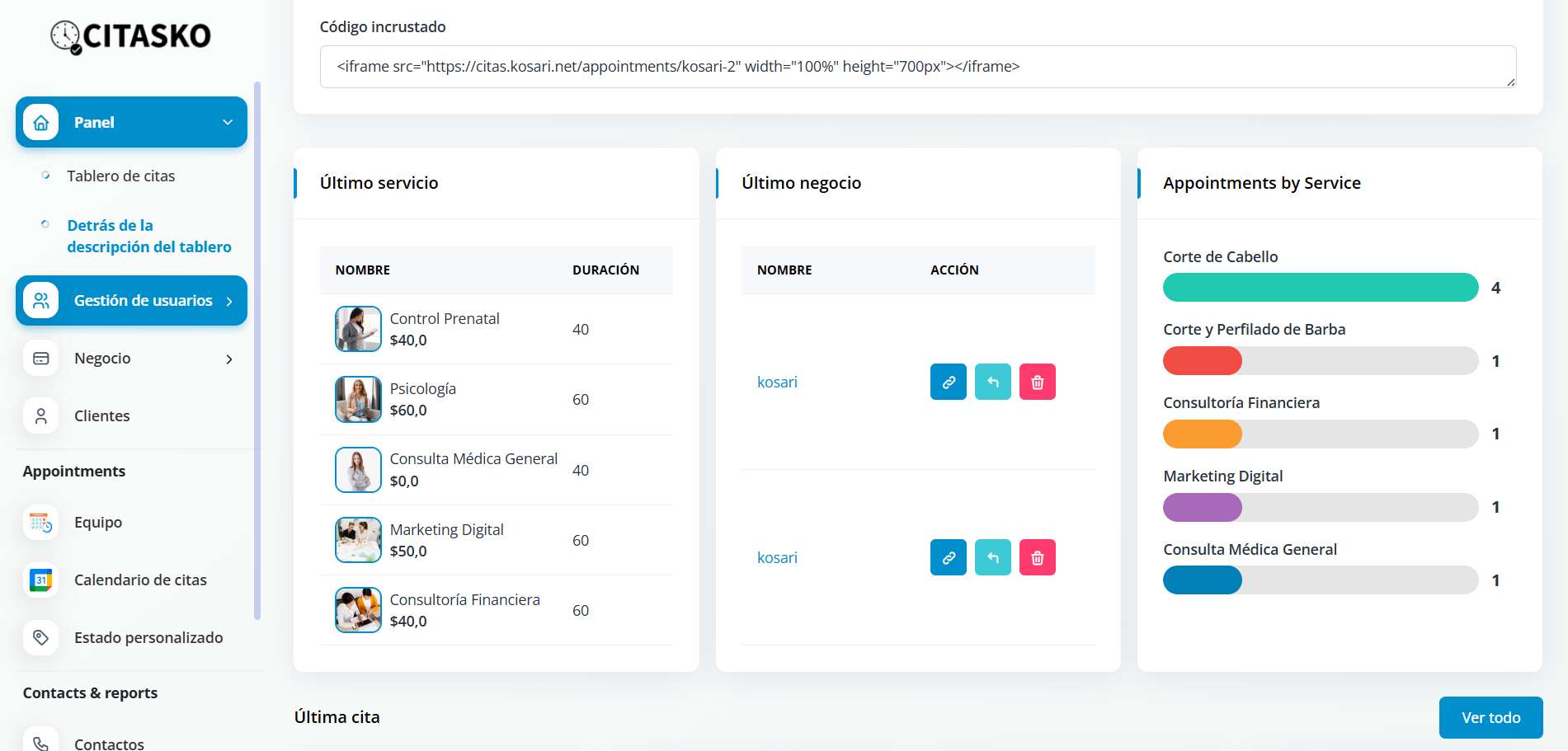This screenshot has height=751, width=1568.
Task: Click the restore arrow icon for the second kosari entry
Action: [992, 557]
